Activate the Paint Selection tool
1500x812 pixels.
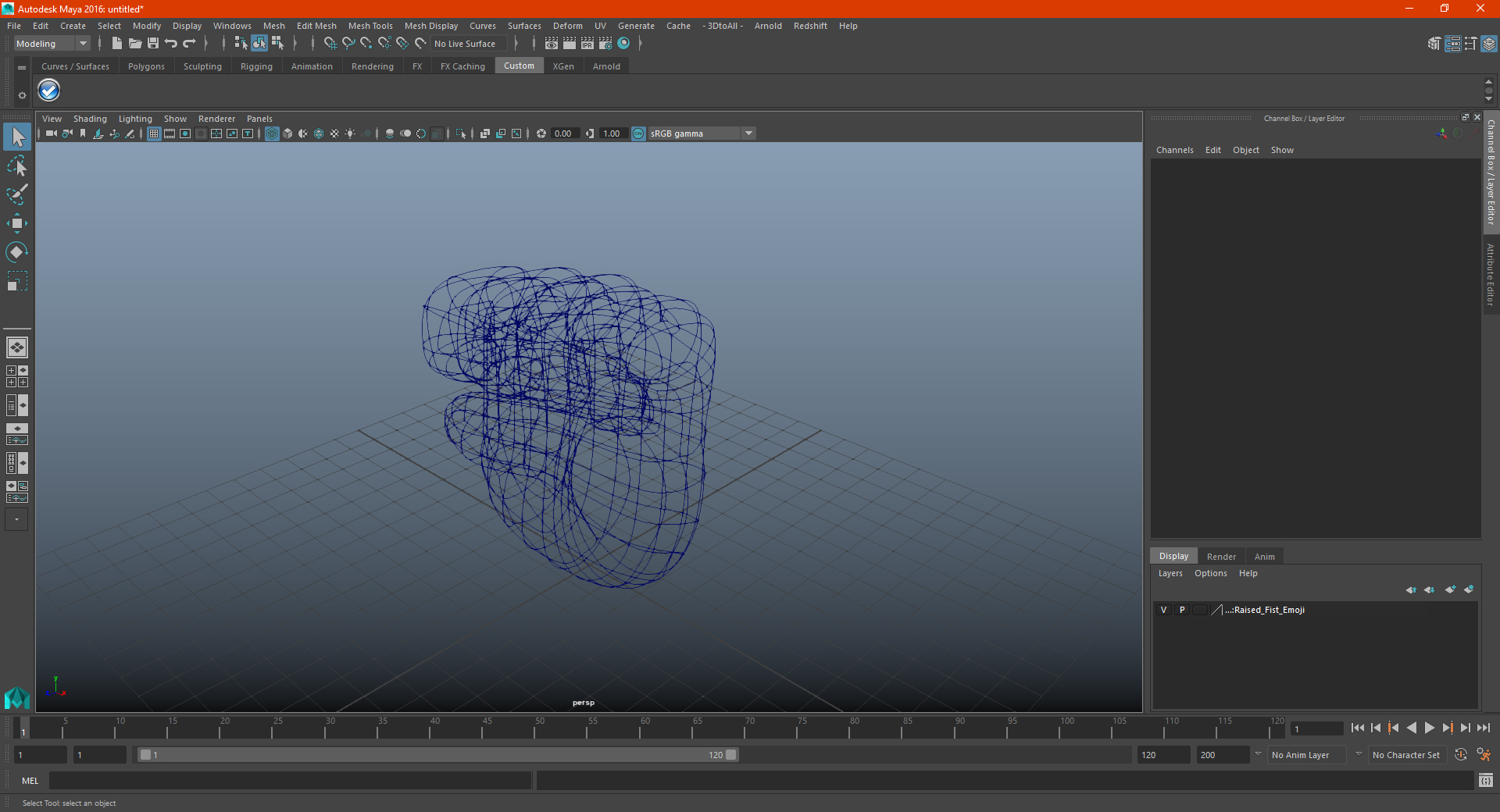click(x=17, y=194)
